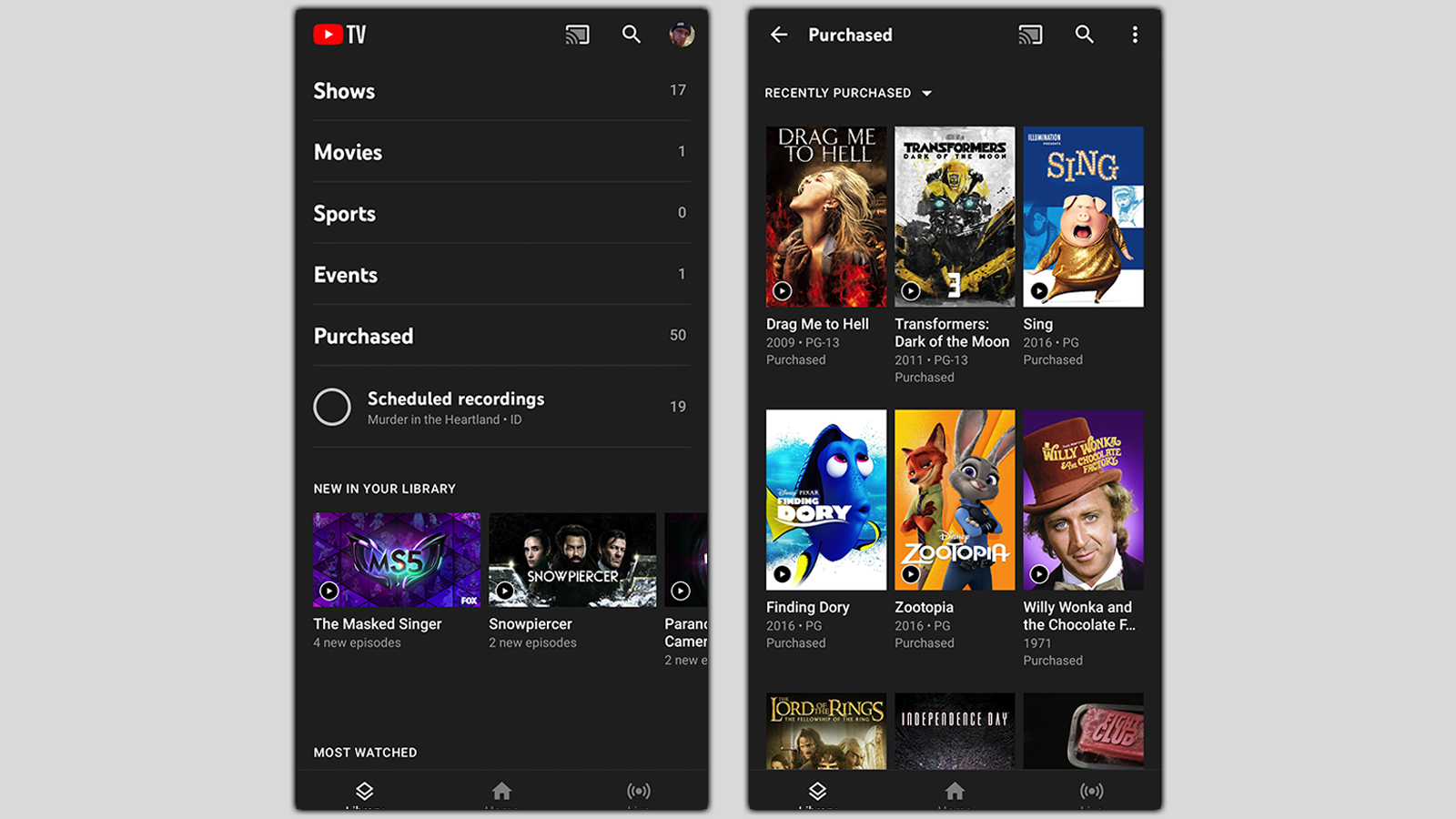1456x819 pixels.
Task: Go back from the Purchased screen
Action: pyautogui.click(x=779, y=35)
